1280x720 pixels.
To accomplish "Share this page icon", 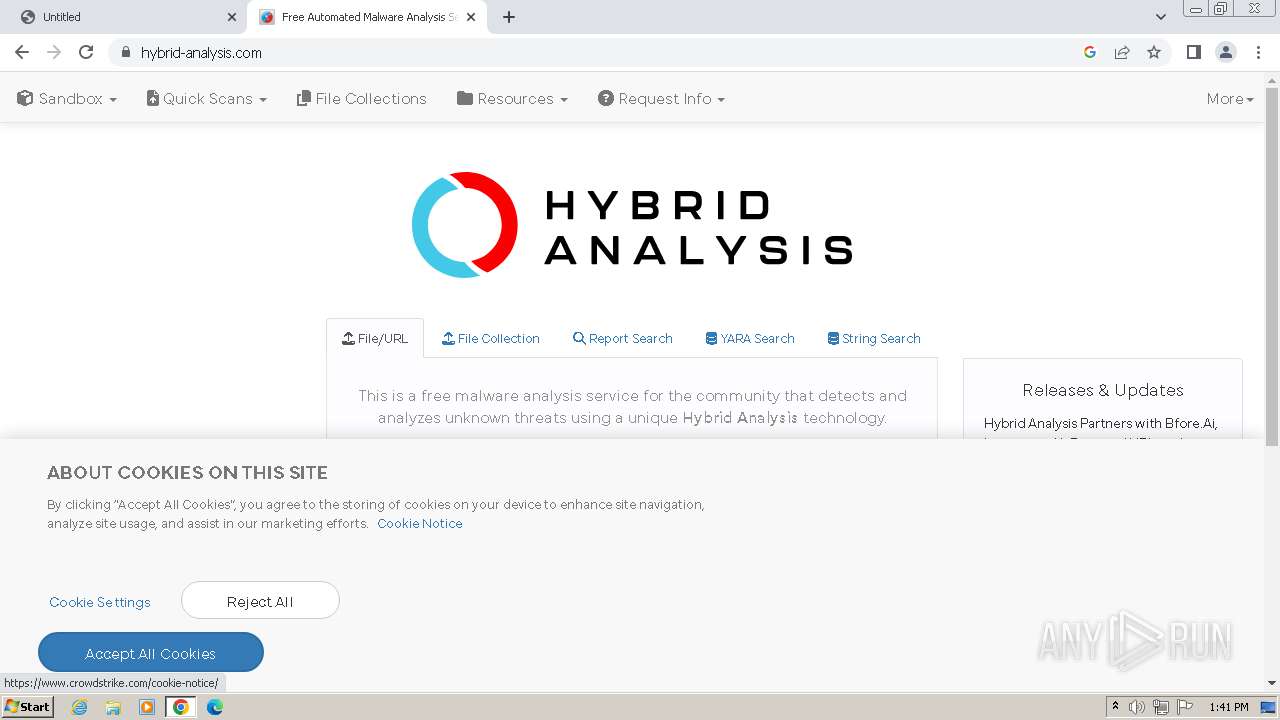I will click(1122, 52).
